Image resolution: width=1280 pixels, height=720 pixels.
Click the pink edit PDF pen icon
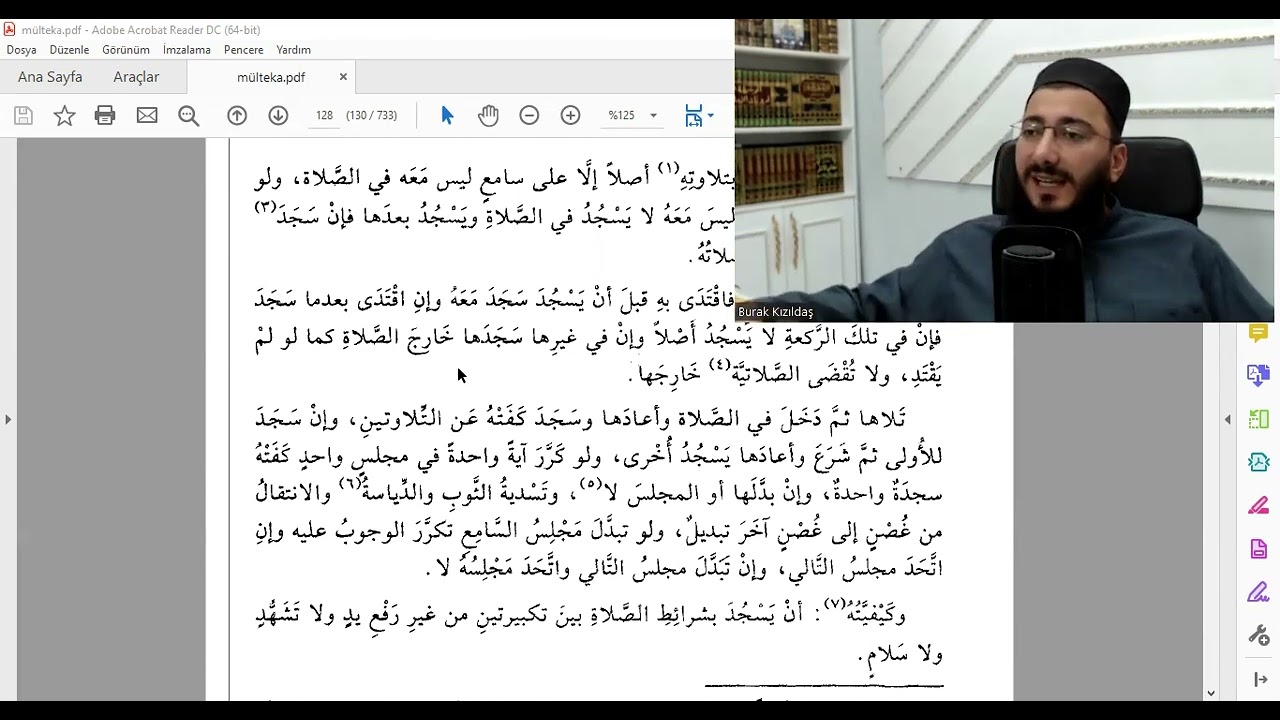coord(1259,506)
